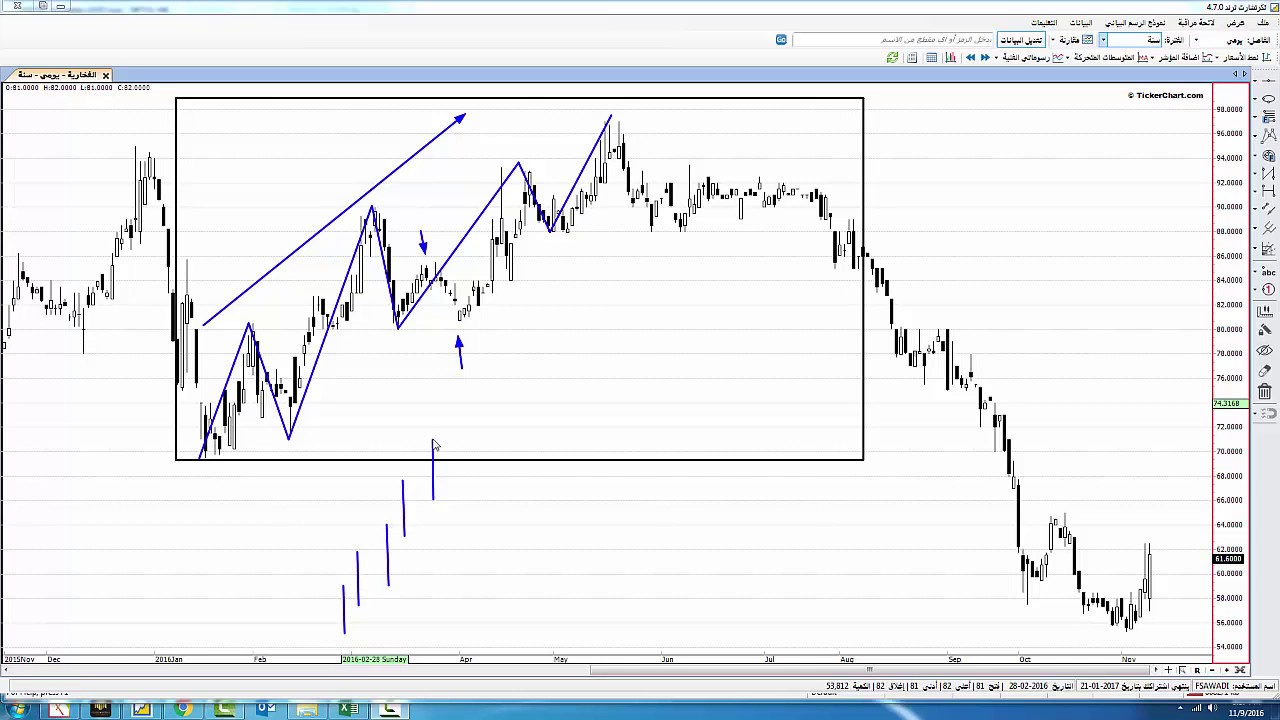Select the trend line N-shape tool

tap(1267, 173)
